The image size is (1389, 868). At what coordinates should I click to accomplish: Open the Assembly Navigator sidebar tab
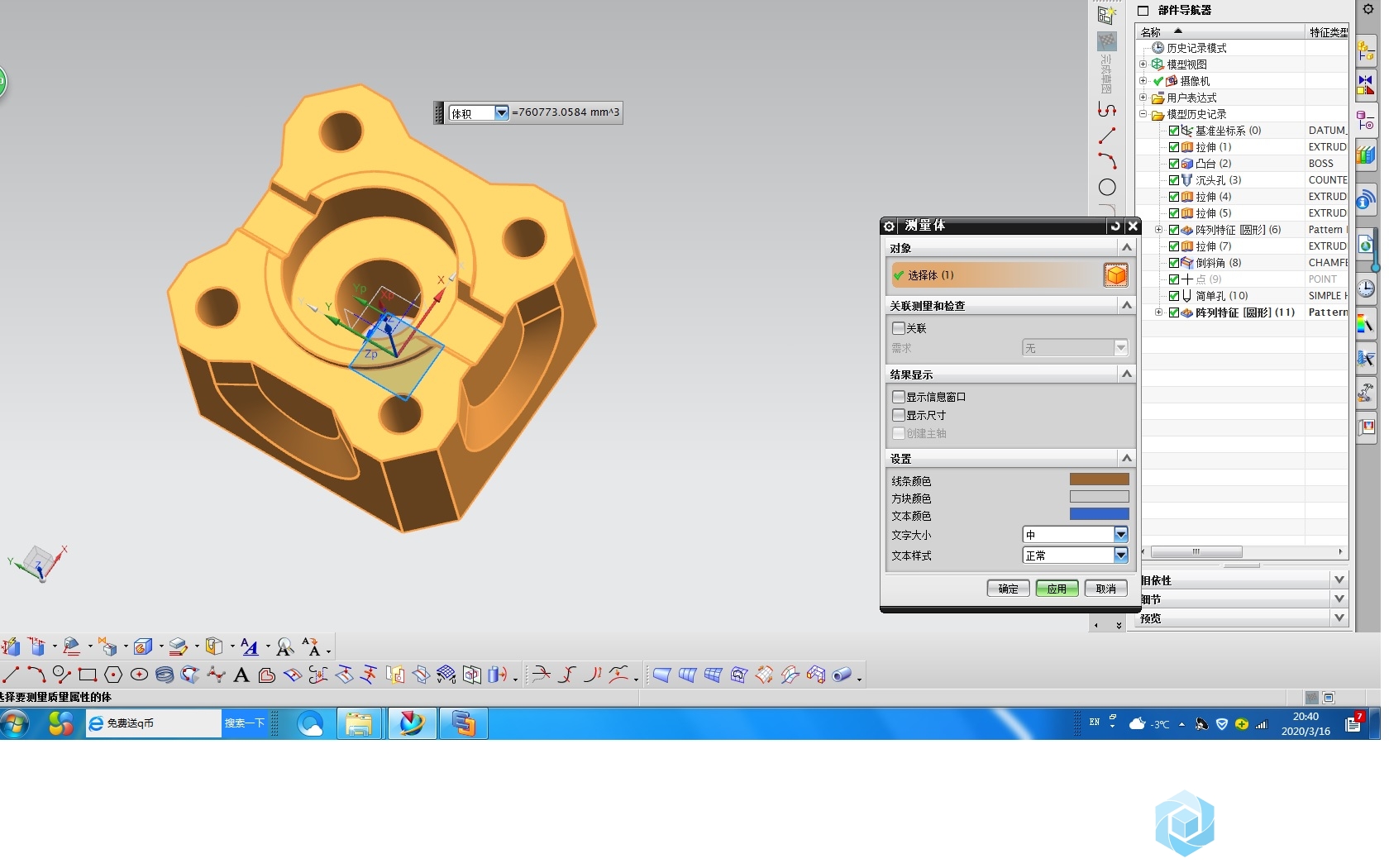point(1366,50)
